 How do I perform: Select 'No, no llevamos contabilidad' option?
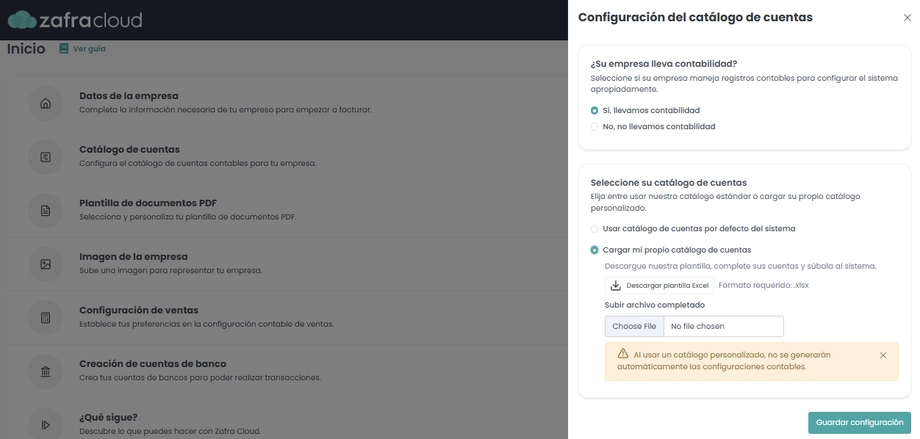pyautogui.click(x=595, y=127)
